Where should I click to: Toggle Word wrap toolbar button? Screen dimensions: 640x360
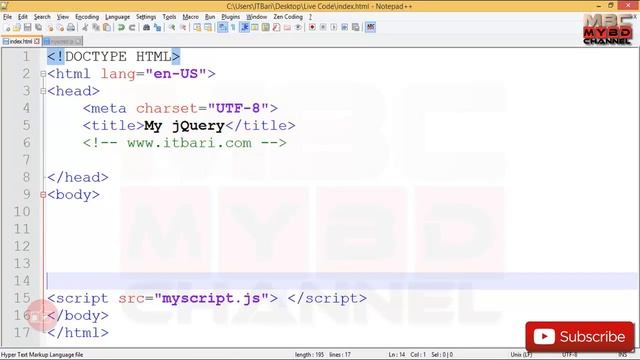click(222, 27)
